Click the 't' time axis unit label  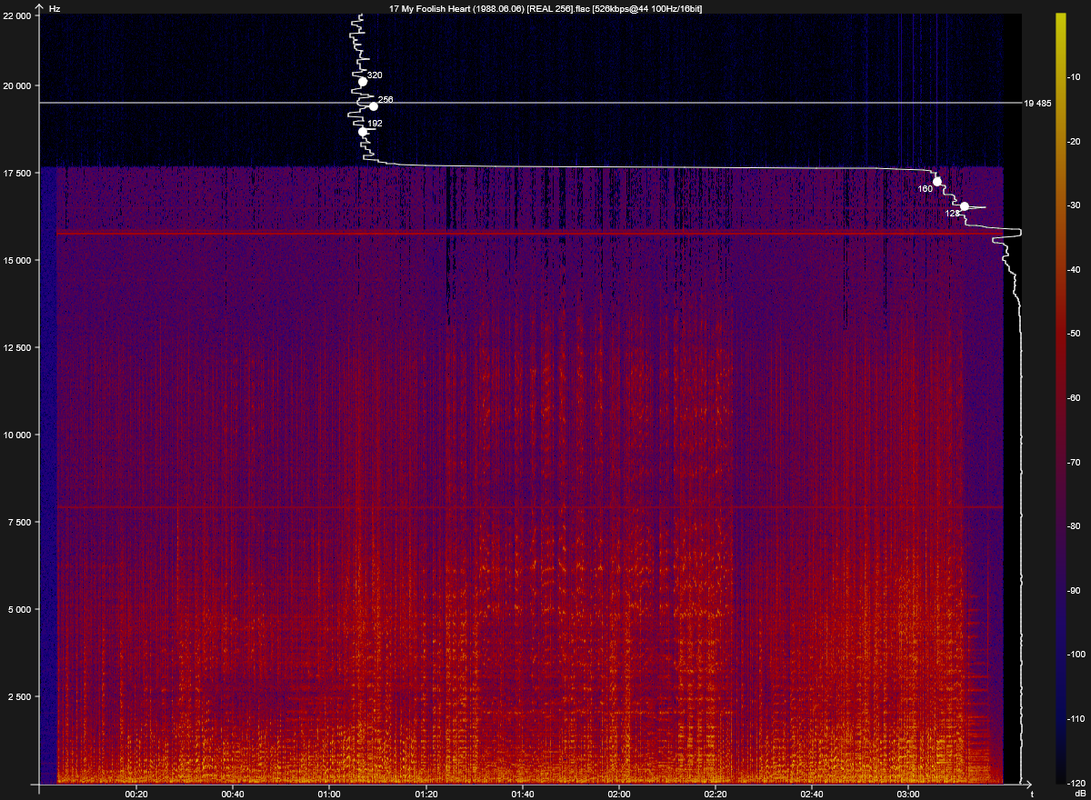point(1031,794)
